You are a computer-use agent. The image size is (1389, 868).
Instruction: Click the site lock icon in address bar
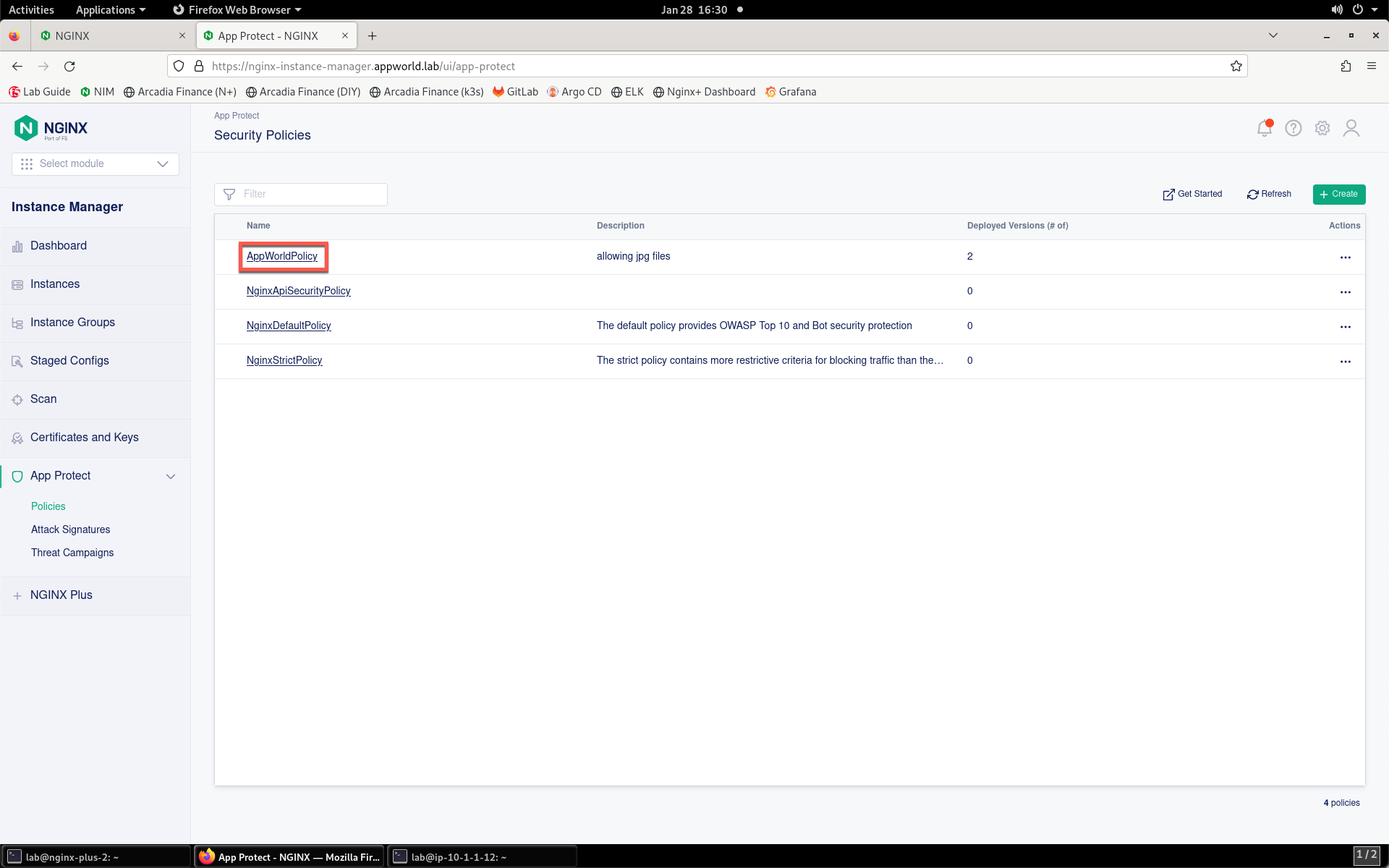(x=199, y=66)
